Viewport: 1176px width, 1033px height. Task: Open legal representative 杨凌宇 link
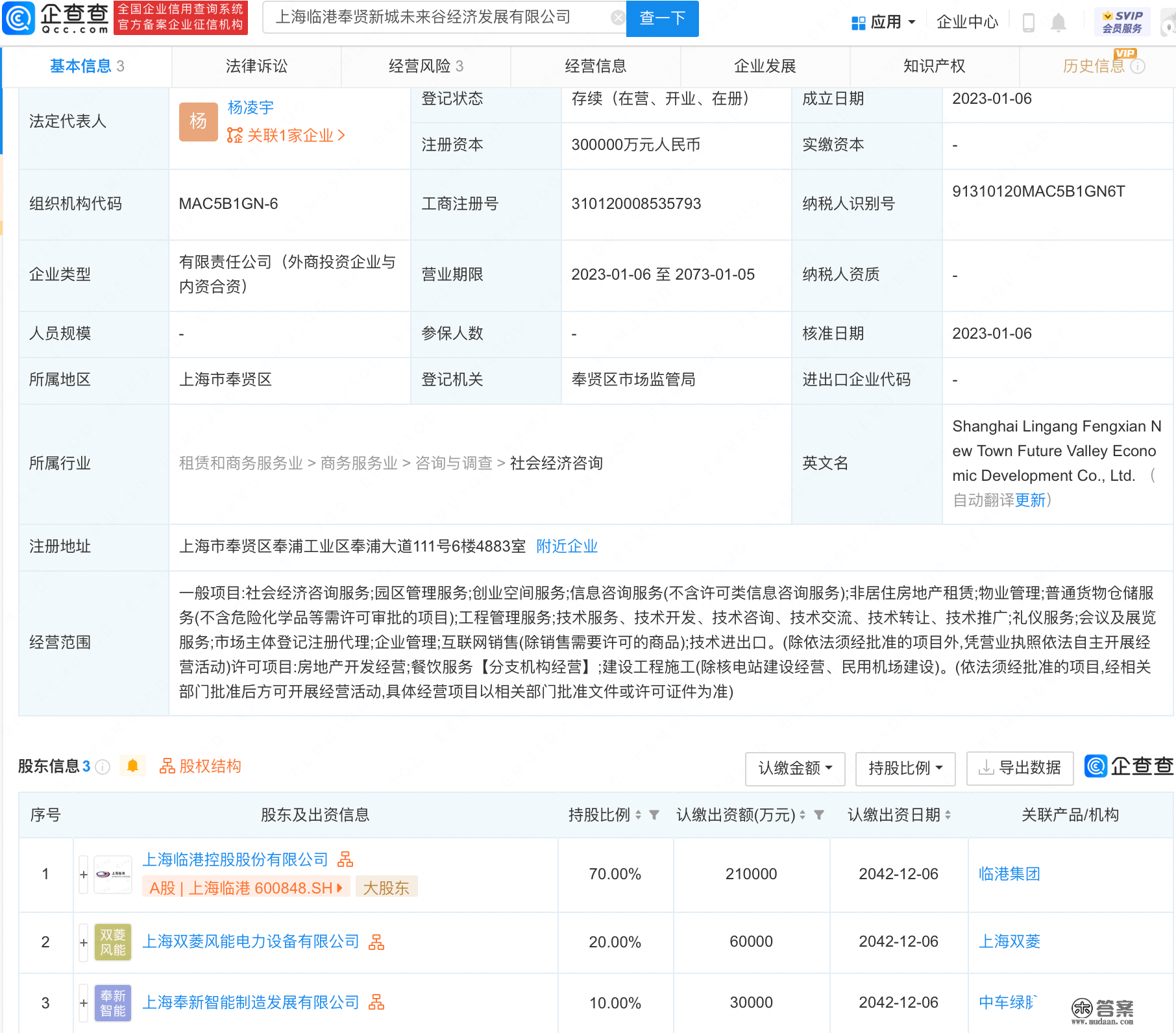click(251, 108)
